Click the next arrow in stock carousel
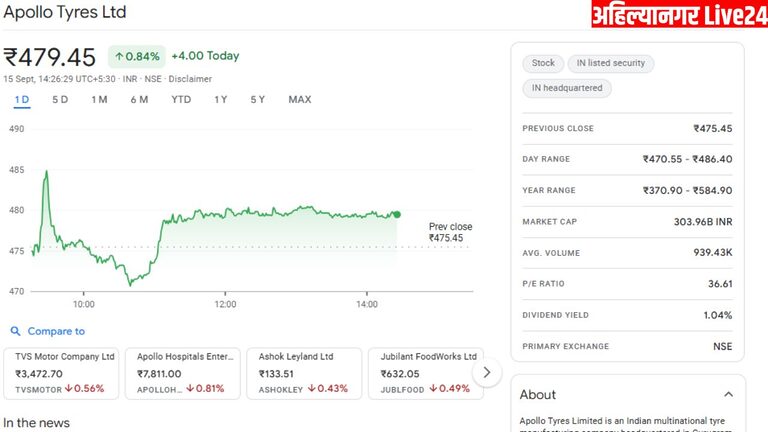Image resolution: width=768 pixels, height=432 pixels. pos(486,373)
